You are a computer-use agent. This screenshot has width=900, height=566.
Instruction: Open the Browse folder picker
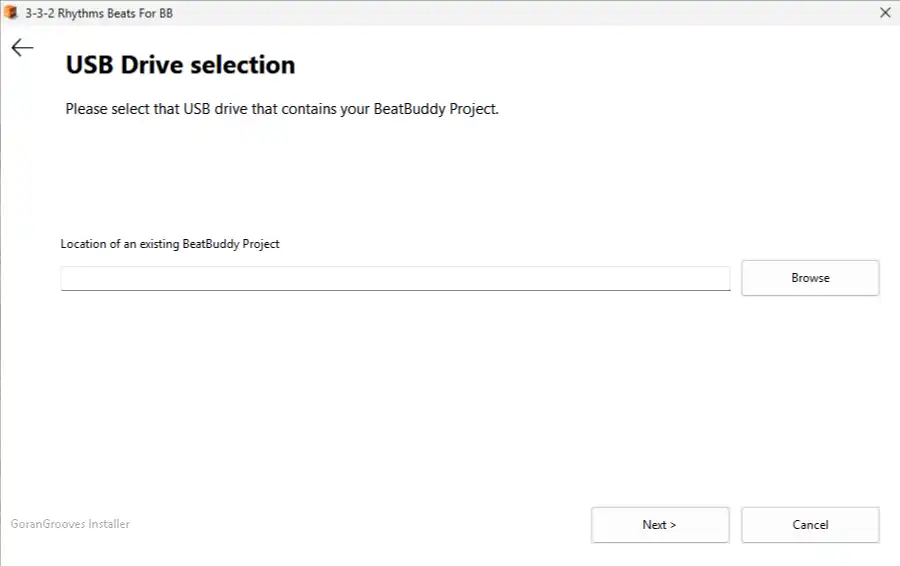(x=810, y=278)
